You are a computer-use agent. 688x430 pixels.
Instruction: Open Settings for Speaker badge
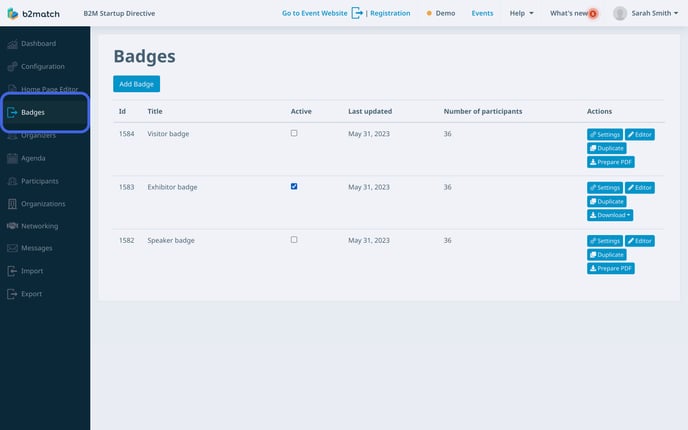pyautogui.click(x=605, y=241)
